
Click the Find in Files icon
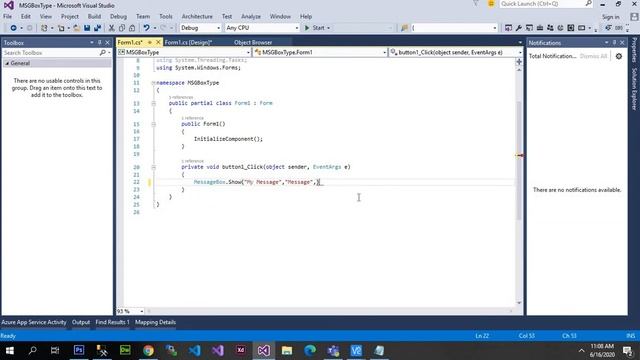click(x=404, y=28)
